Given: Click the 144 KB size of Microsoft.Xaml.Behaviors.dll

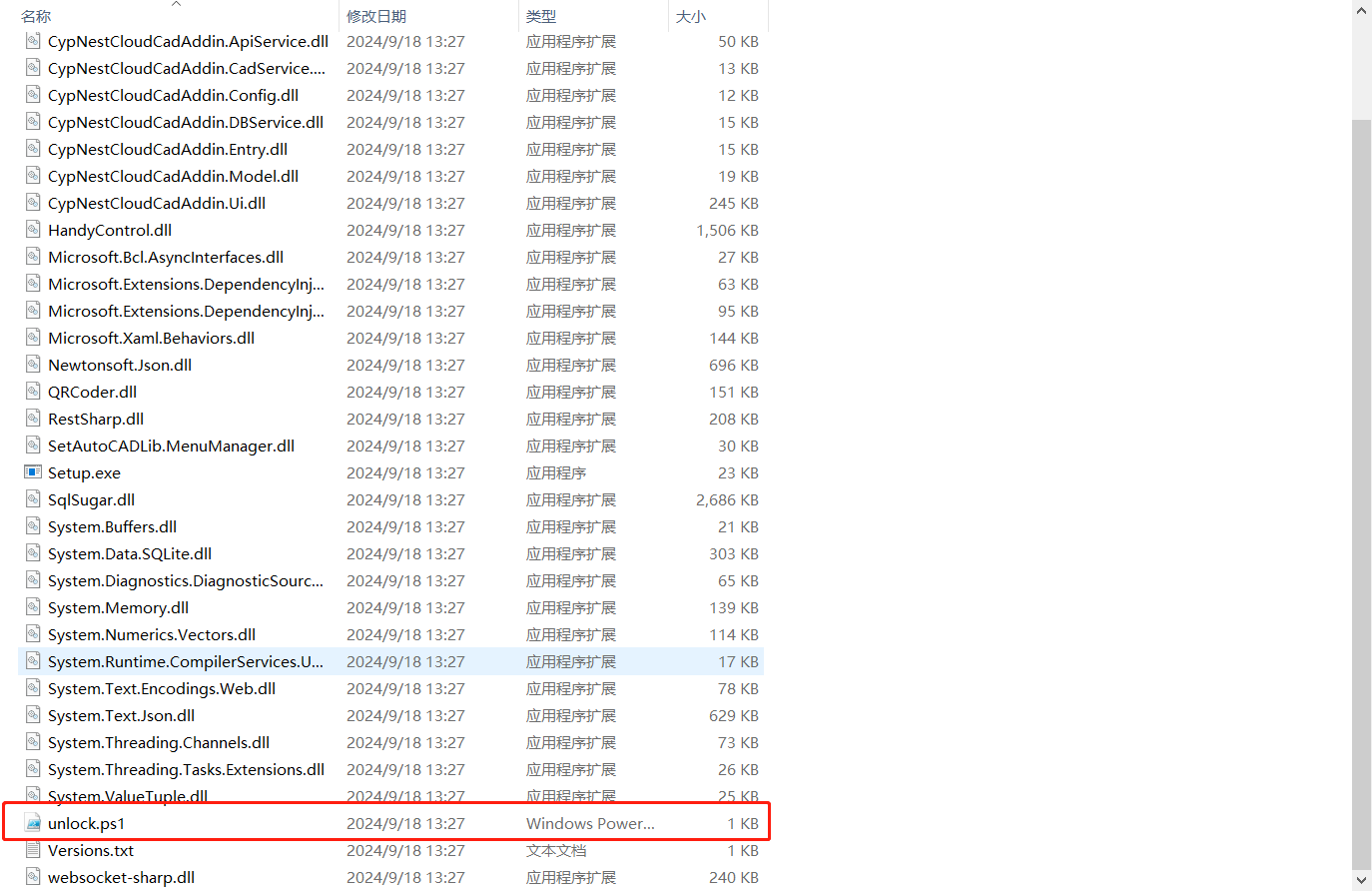Looking at the screenshot, I should (734, 338).
